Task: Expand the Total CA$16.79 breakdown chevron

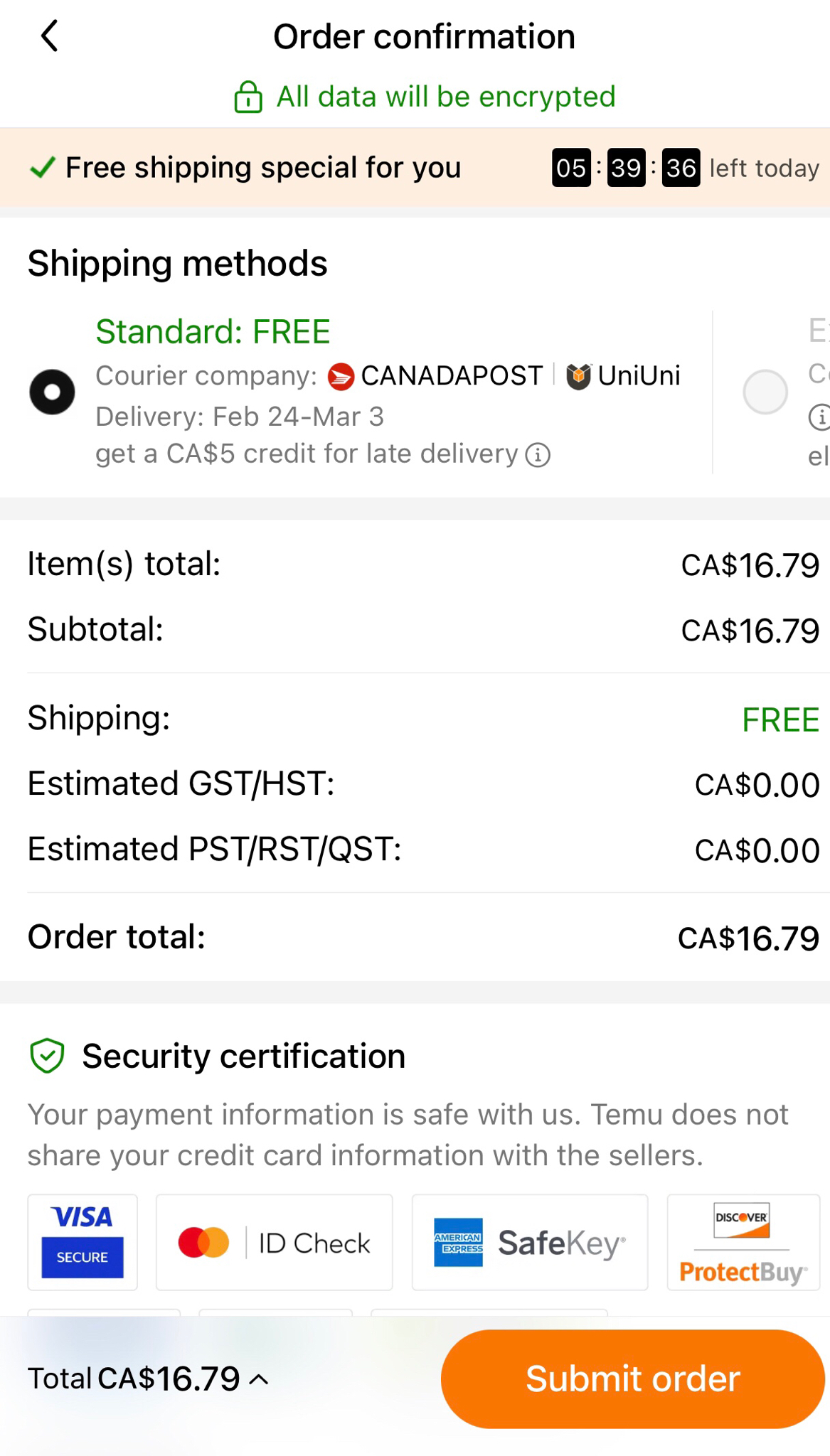Action: [x=260, y=1380]
